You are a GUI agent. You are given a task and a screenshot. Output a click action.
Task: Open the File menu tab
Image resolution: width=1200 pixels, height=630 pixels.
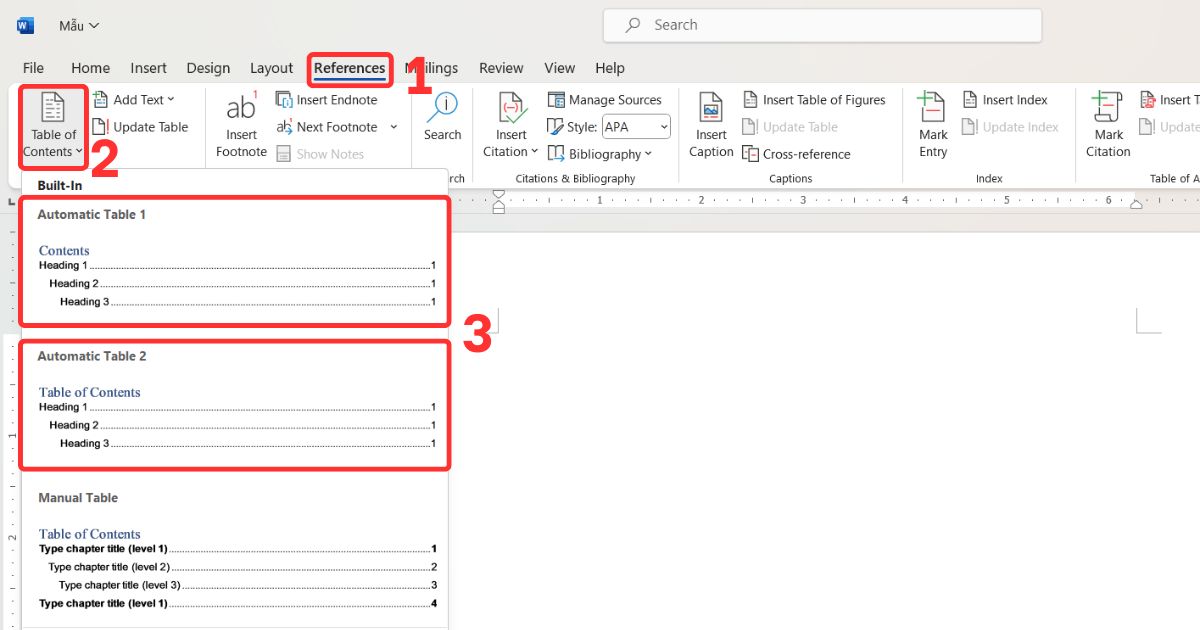[33, 68]
